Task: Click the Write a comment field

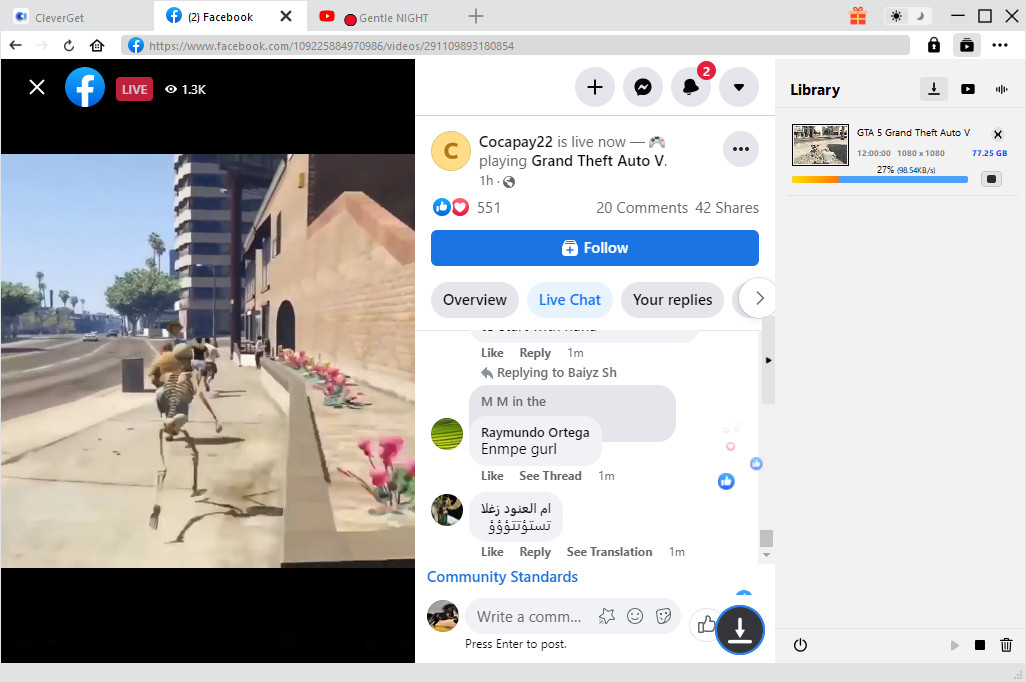Action: pyautogui.click(x=528, y=616)
